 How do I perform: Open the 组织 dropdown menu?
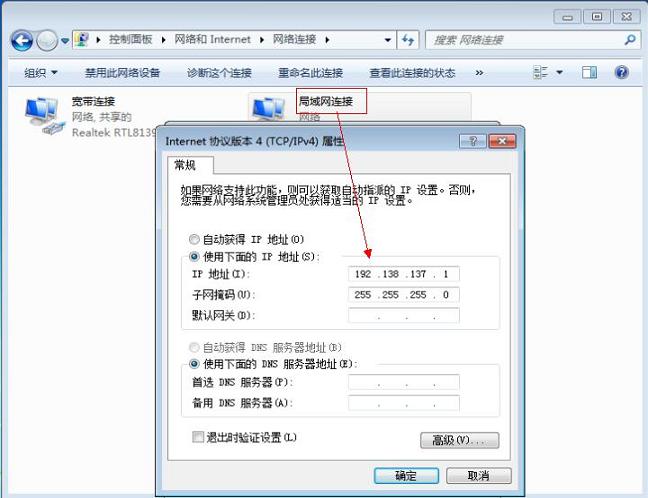pyautogui.click(x=41, y=73)
